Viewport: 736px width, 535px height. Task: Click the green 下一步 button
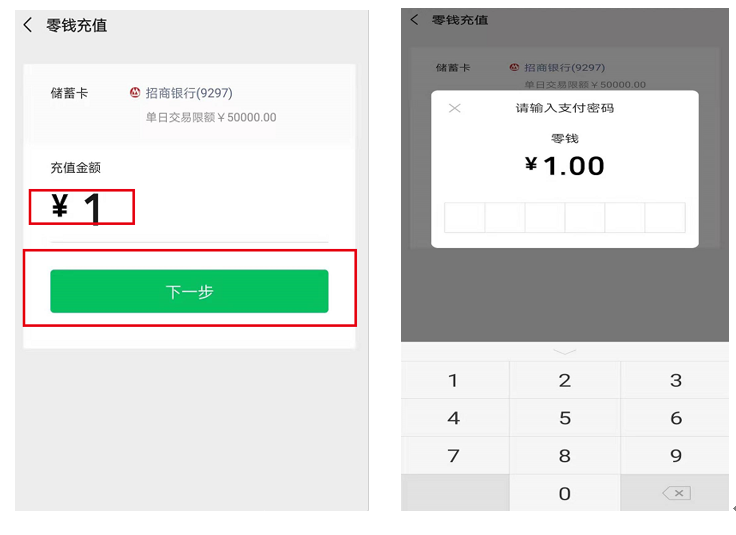[x=189, y=291]
